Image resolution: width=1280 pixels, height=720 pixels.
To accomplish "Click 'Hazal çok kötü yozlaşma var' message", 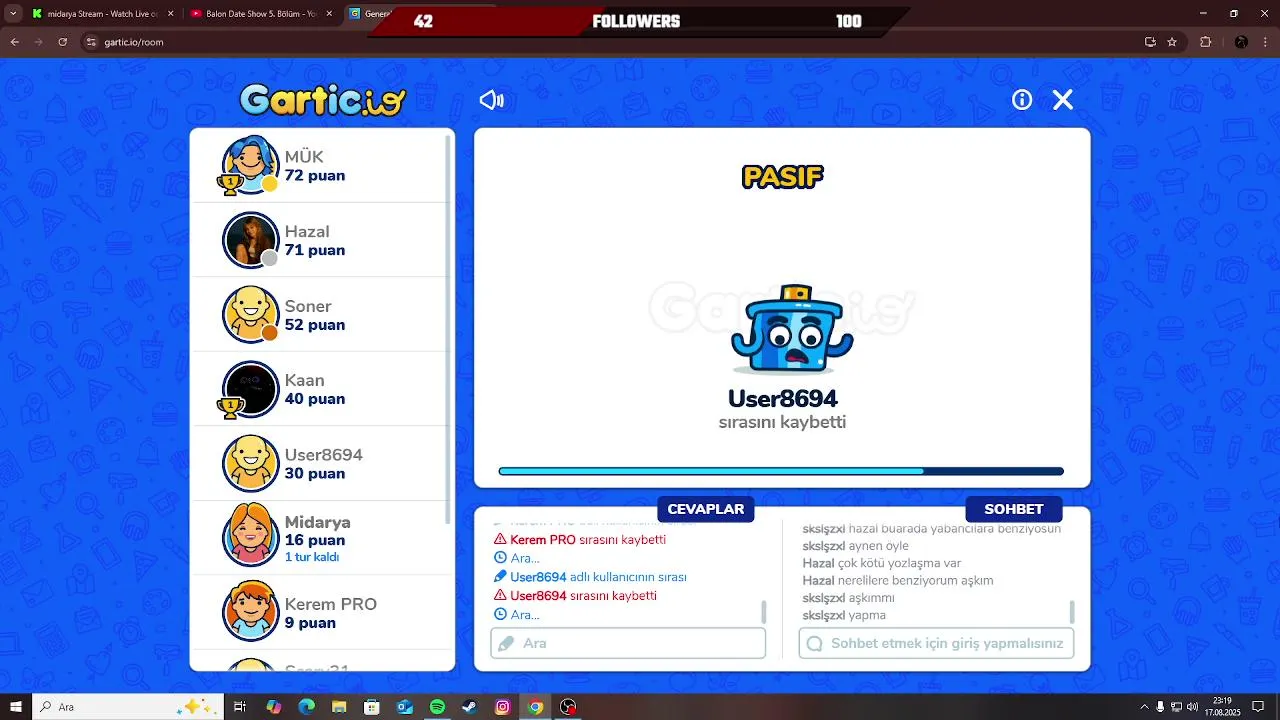I will pyautogui.click(x=881, y=564).
